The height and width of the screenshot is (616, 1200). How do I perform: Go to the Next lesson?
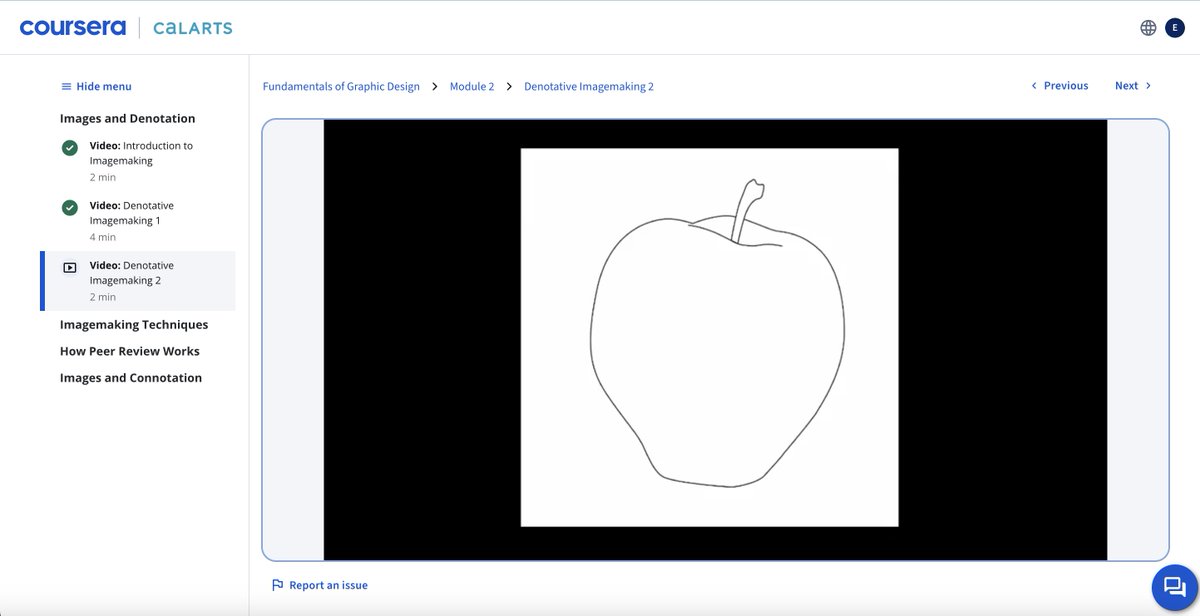1133,86
